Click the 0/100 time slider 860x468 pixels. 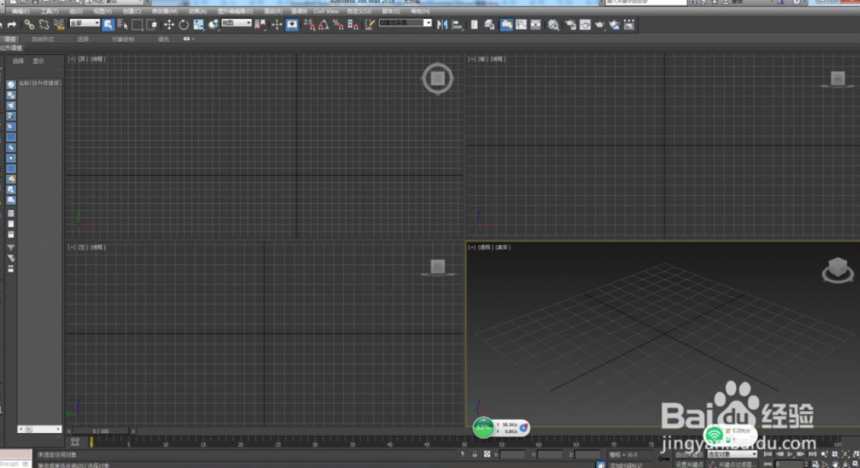point(101,431)
